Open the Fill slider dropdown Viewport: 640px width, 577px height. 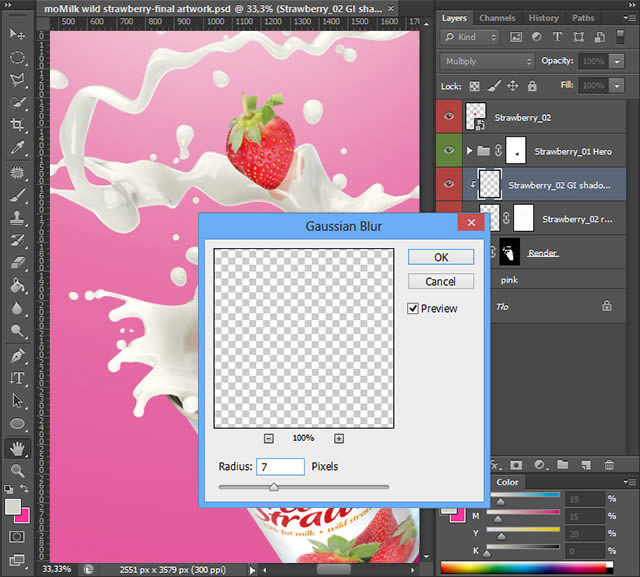coord(617,86)
